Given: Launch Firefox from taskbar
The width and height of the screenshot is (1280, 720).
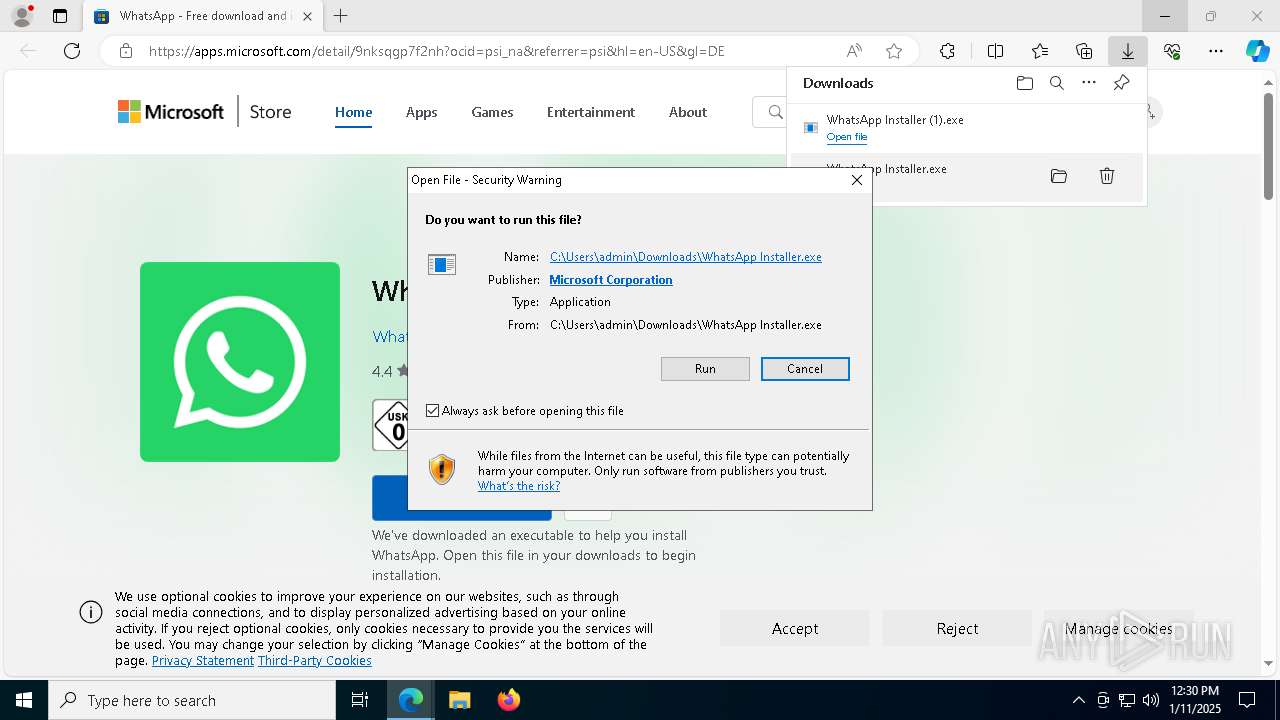Looking at the screenshot, I should [x=509, y=700].
